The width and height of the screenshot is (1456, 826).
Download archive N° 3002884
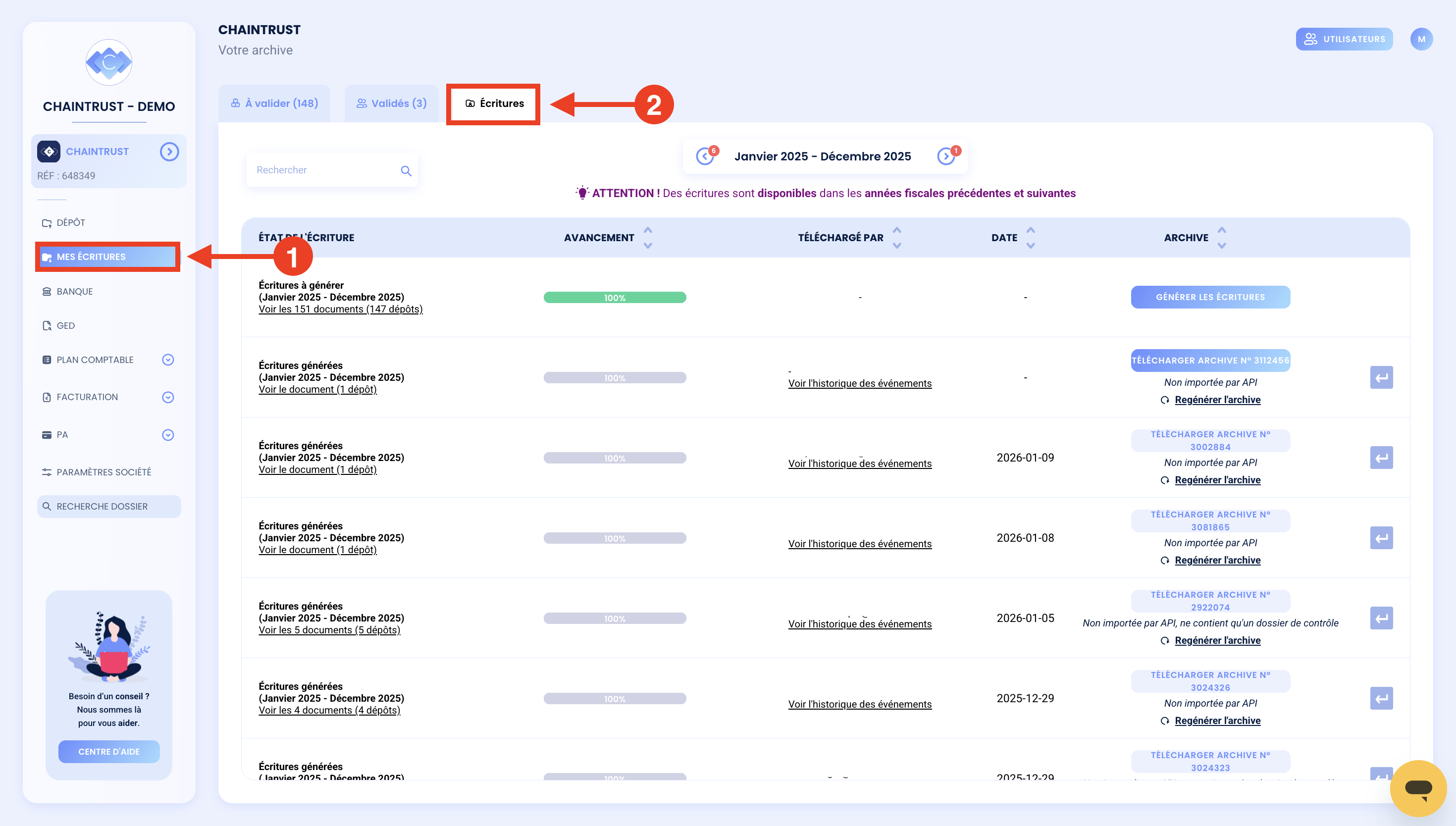click(1210, 441)
